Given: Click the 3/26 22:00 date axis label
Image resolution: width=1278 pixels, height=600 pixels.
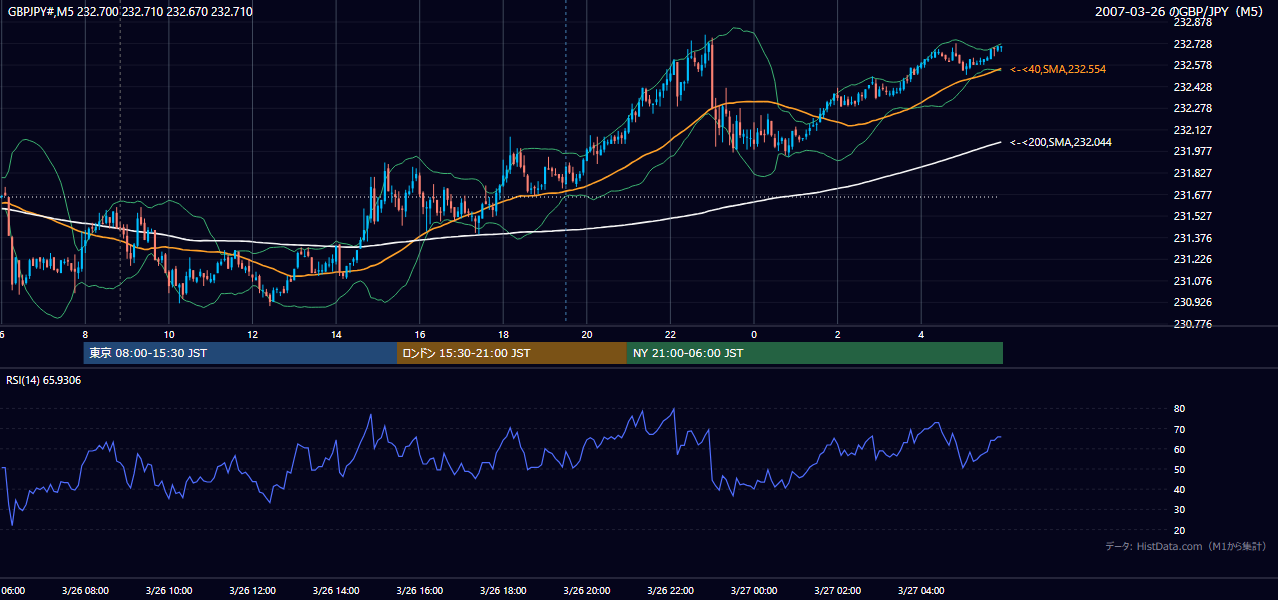Looking at the screenshot, I should pos(669,590).
